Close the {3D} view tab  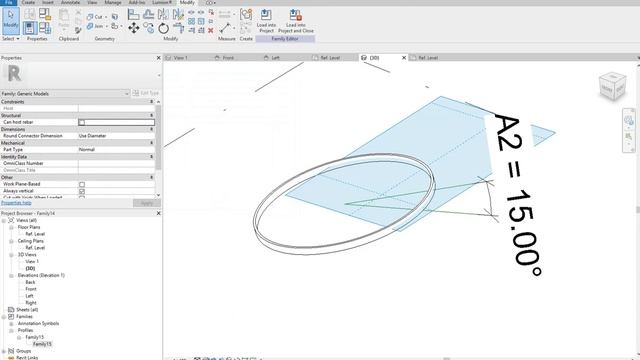tap(404, 58)
